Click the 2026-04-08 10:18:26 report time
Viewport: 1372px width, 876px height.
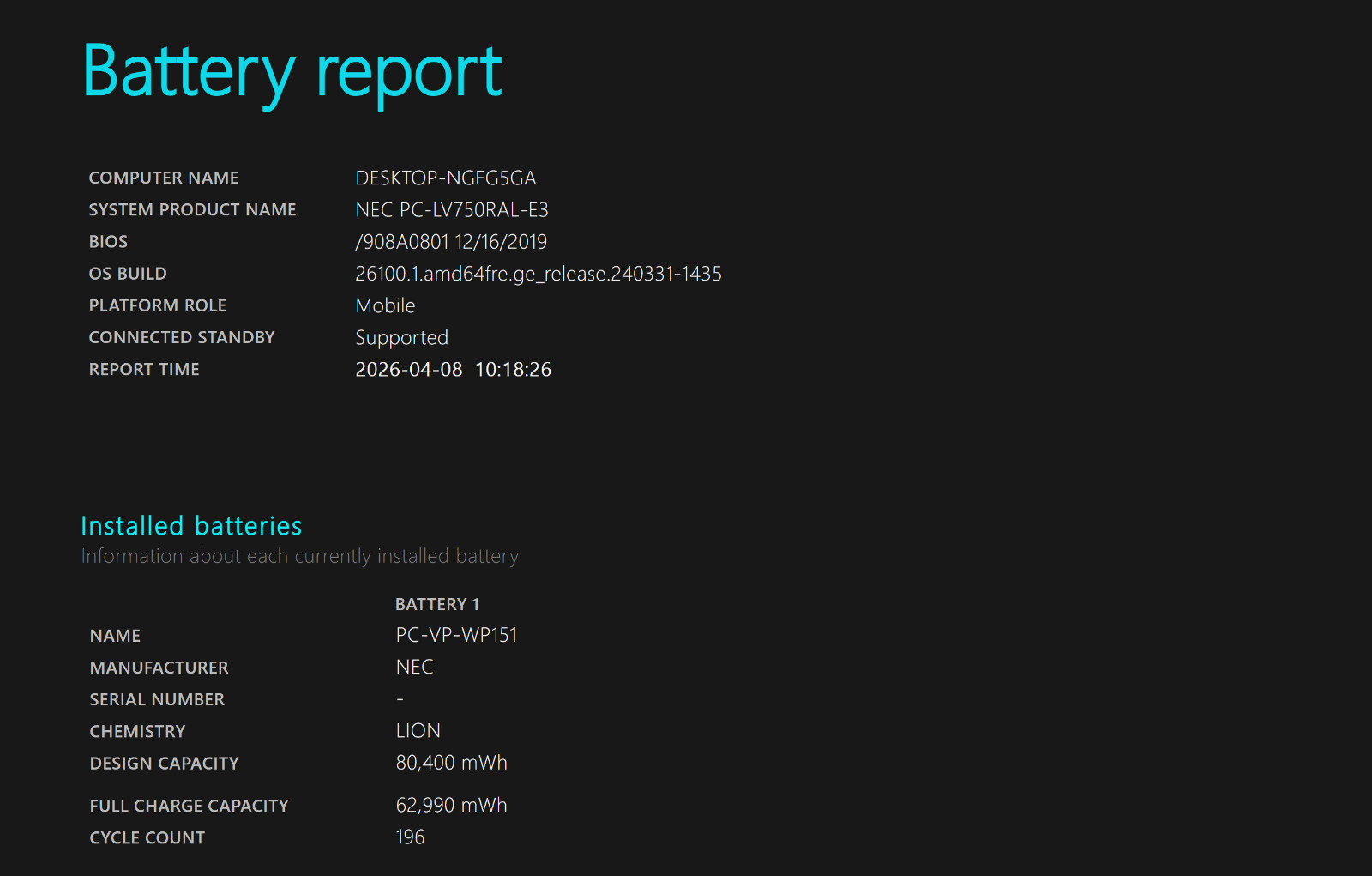(454, 369)
